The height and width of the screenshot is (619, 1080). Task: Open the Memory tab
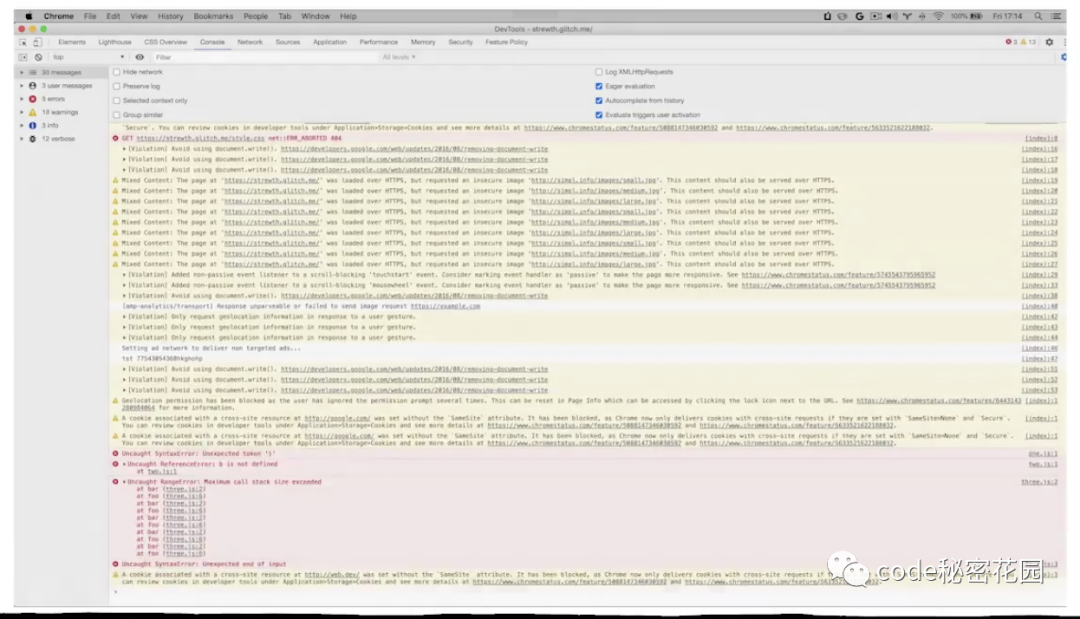423,42
